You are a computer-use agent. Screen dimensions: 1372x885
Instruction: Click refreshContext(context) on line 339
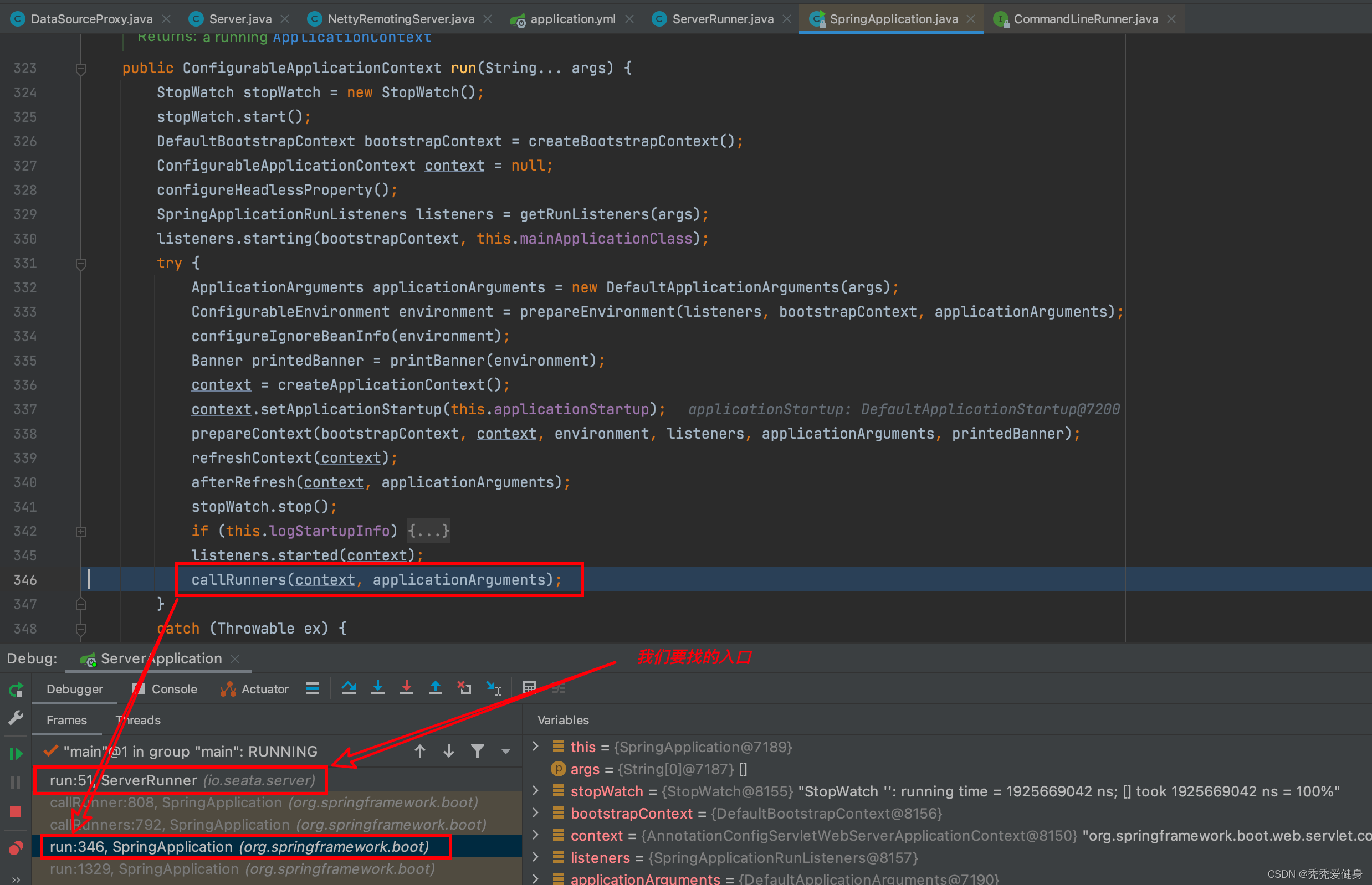294,458
